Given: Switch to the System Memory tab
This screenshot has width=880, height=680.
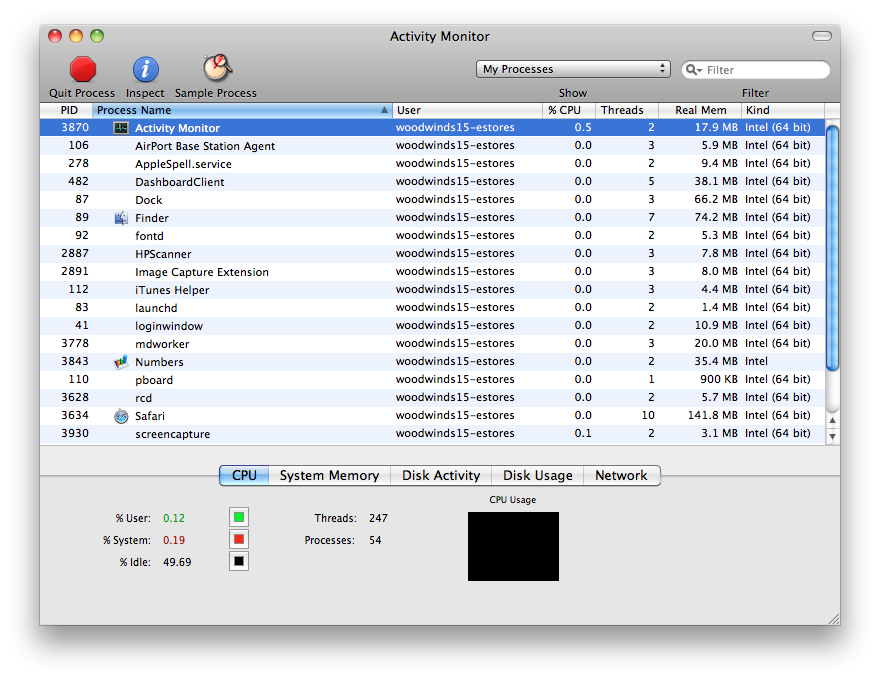Looking at the screenshot, I should click(329, 475).
